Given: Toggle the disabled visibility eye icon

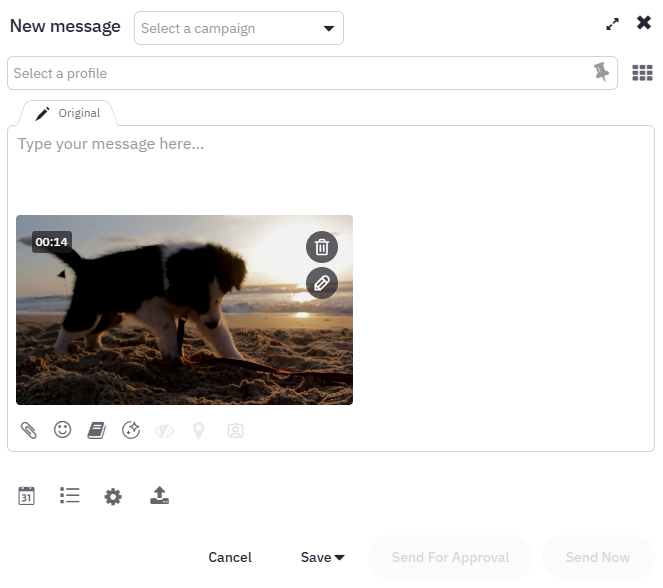Looking at the screenshot, I should (x=164, y=431).
